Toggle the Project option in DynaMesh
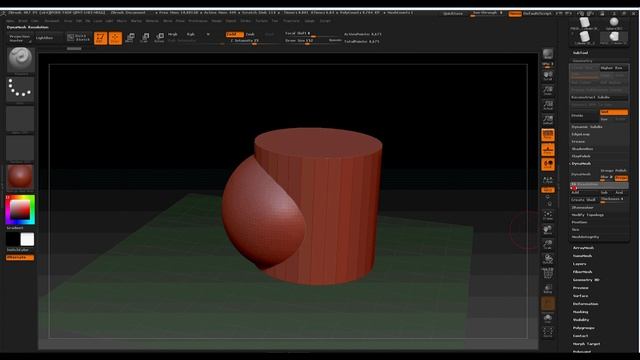Image resolution: width=640 pixels, height=360 pixels. pyautogui.click(x=621, y=178)
